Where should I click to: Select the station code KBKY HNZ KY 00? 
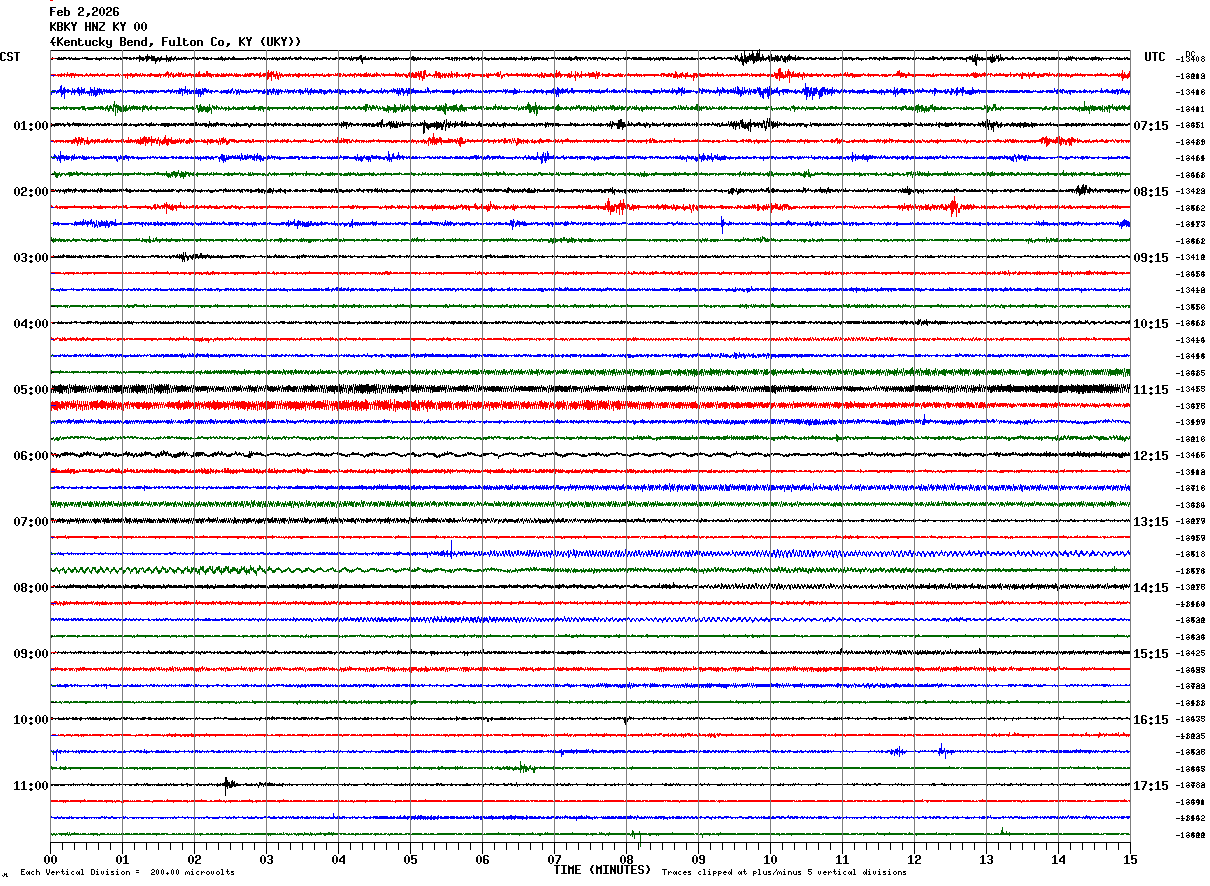point(98,27)
